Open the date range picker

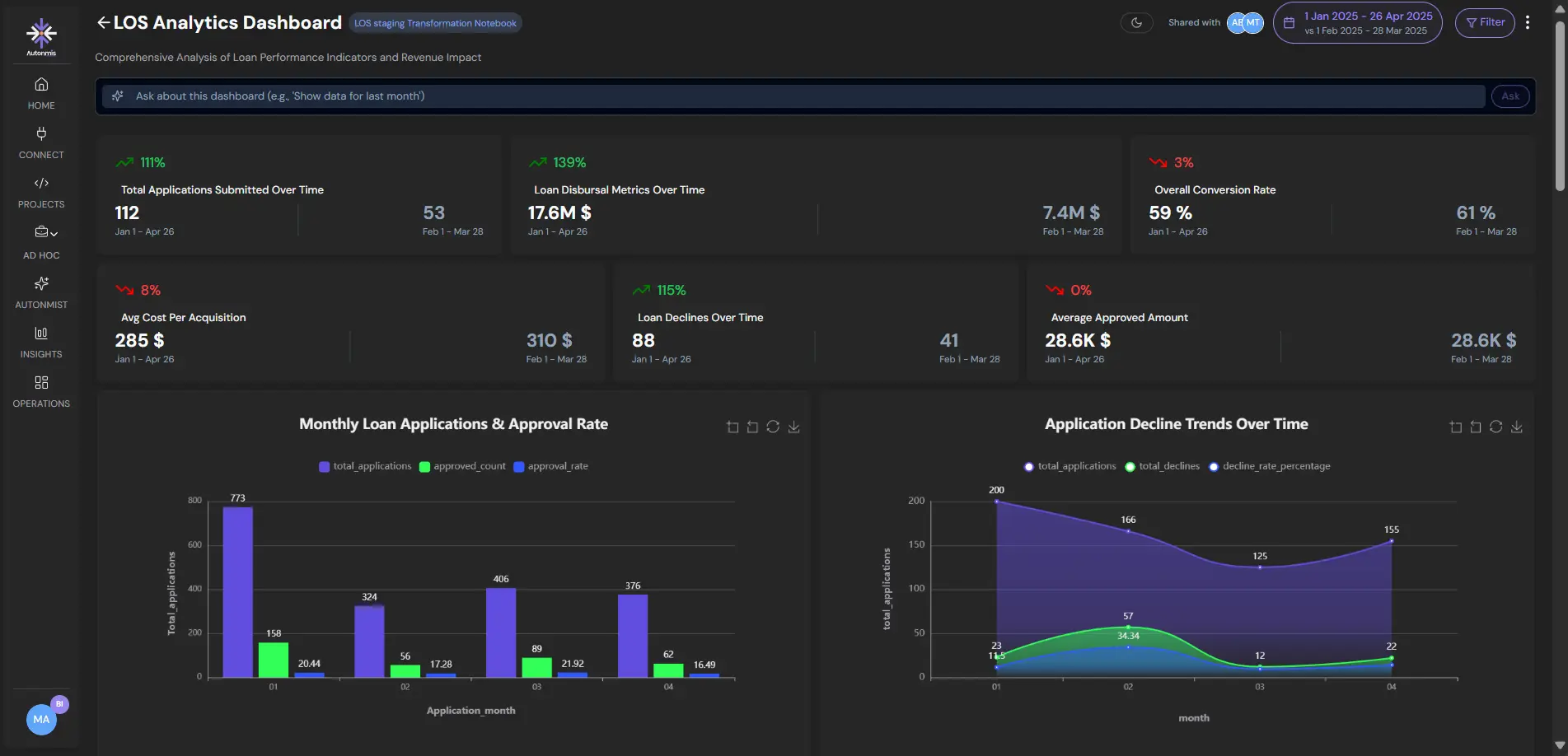click(1357, 23)
